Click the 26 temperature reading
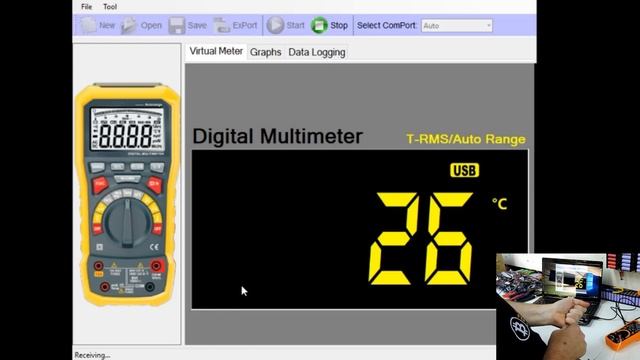This screenshot has height=360, width=640. tap(421, 238)
